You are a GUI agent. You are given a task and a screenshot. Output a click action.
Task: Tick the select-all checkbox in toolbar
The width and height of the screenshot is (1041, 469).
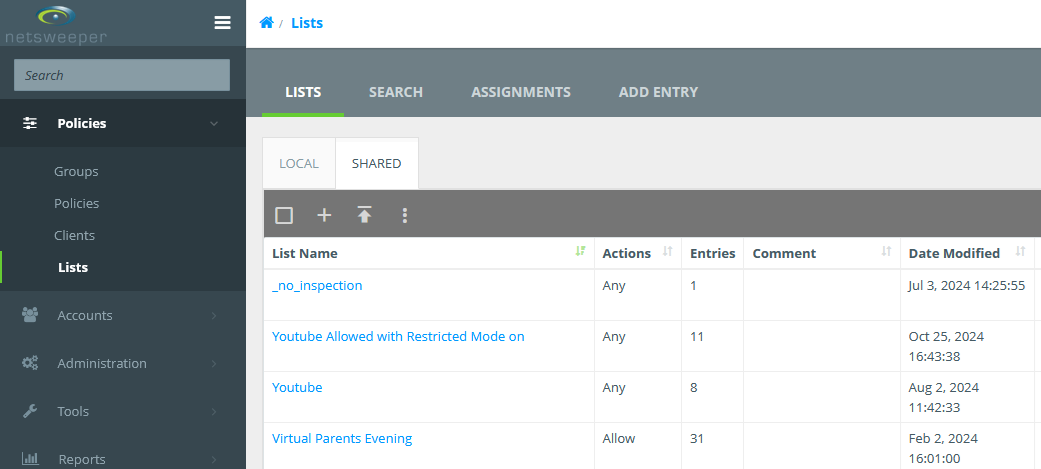coord(284,215)
